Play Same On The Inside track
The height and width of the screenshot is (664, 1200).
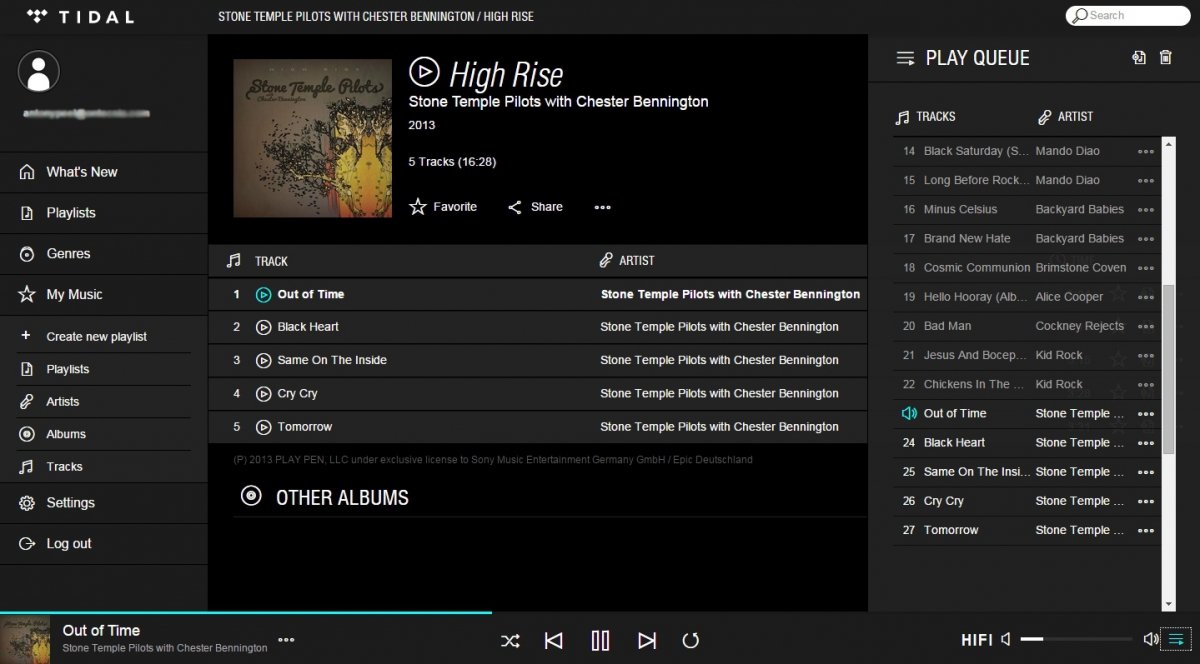pos(264,360)
